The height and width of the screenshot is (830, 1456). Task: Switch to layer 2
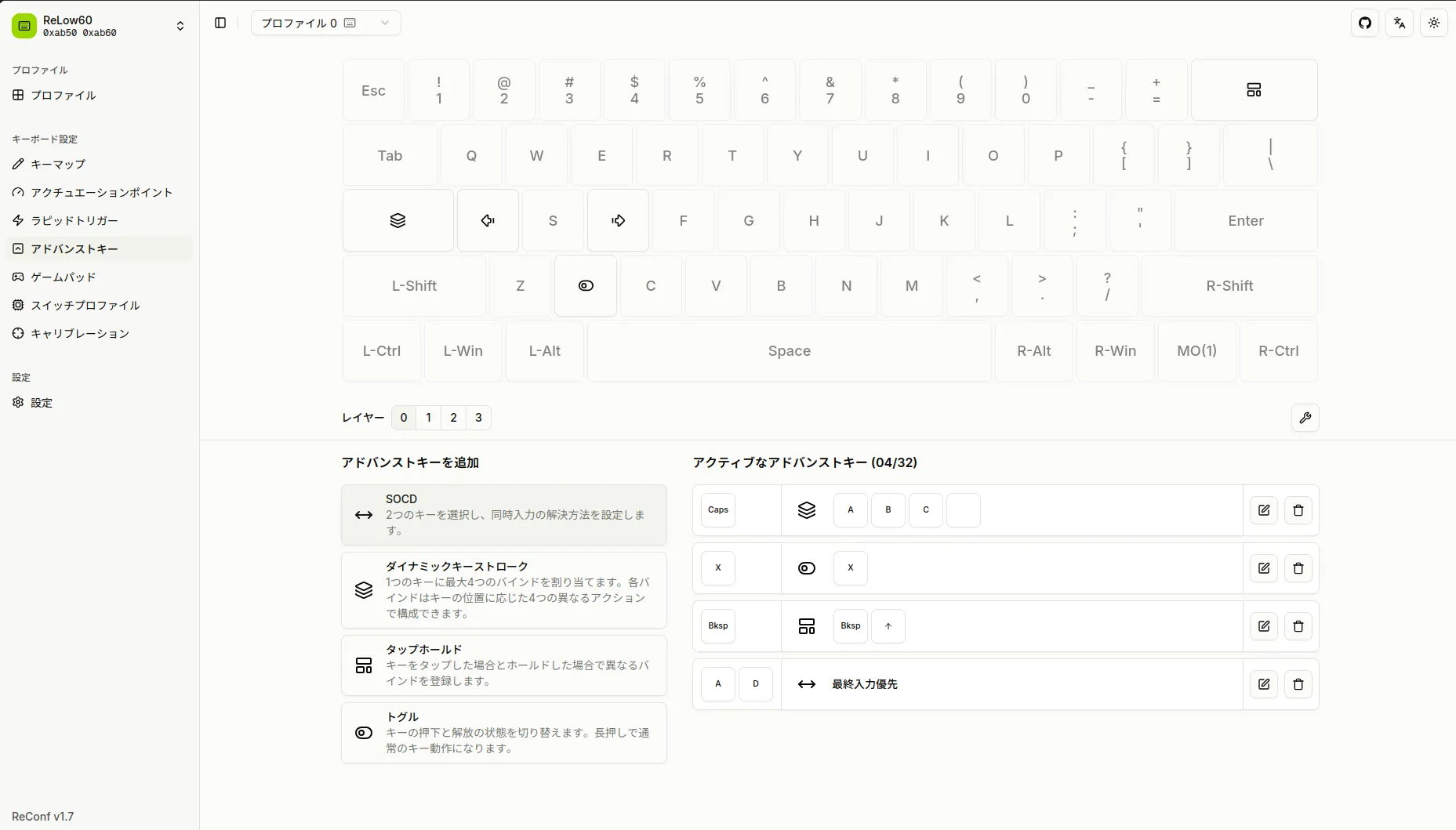[453, 418]
